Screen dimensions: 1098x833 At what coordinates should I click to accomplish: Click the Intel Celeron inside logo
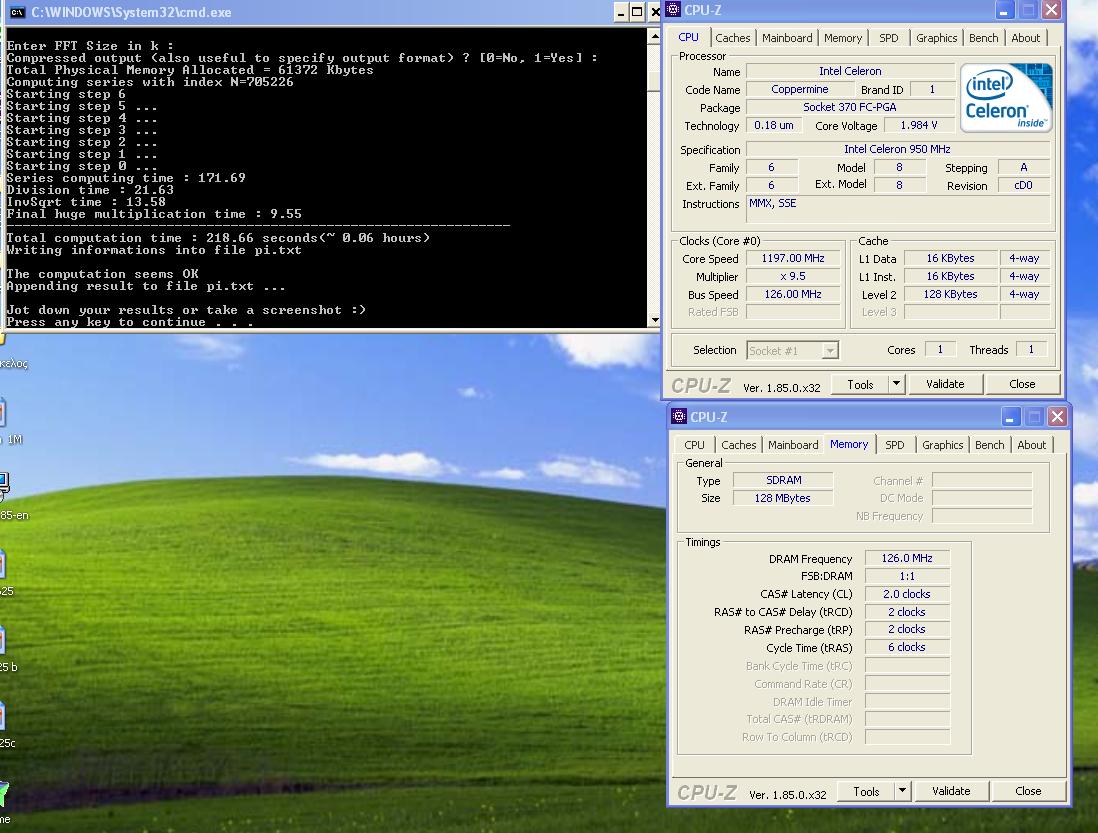[x=1006, y=98]
